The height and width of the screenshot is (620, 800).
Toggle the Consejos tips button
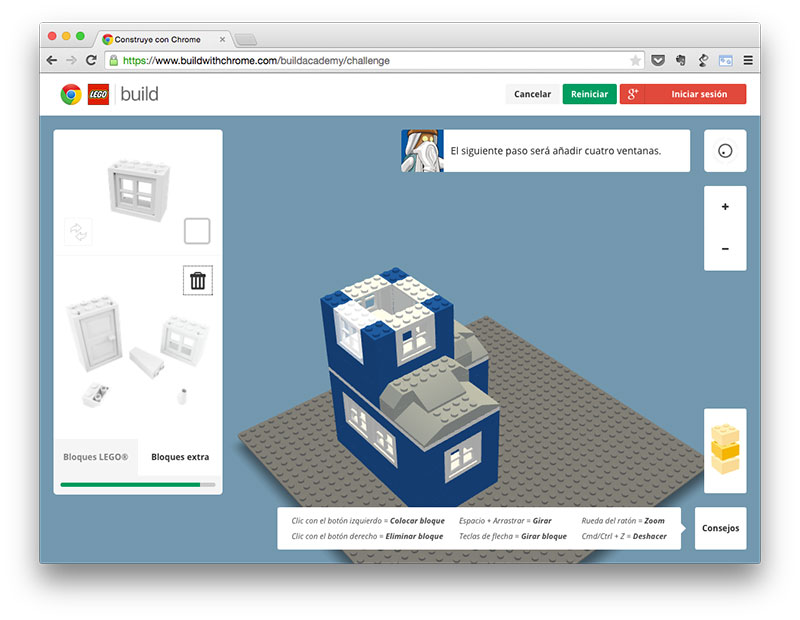coord(720,528)
